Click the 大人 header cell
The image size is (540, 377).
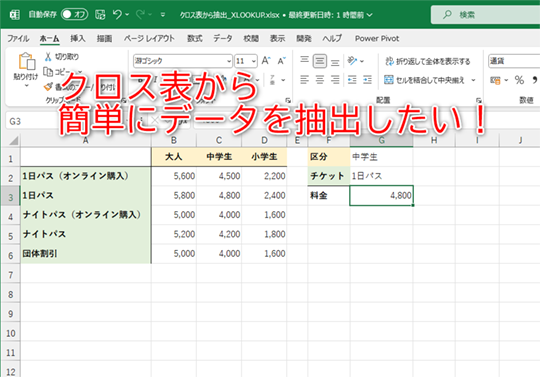[x=174, y=157]
